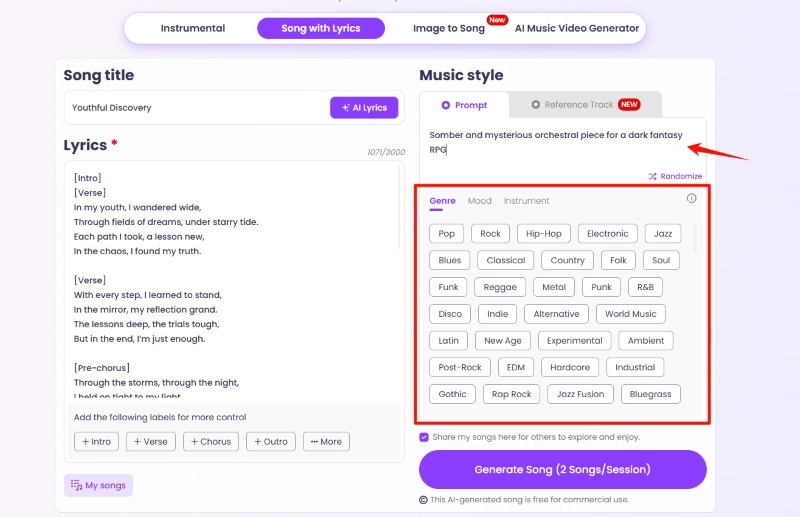This screenshot has width=800, height=517.
Task: Choose Post-Rock genre tag
Action: (460, 367)
